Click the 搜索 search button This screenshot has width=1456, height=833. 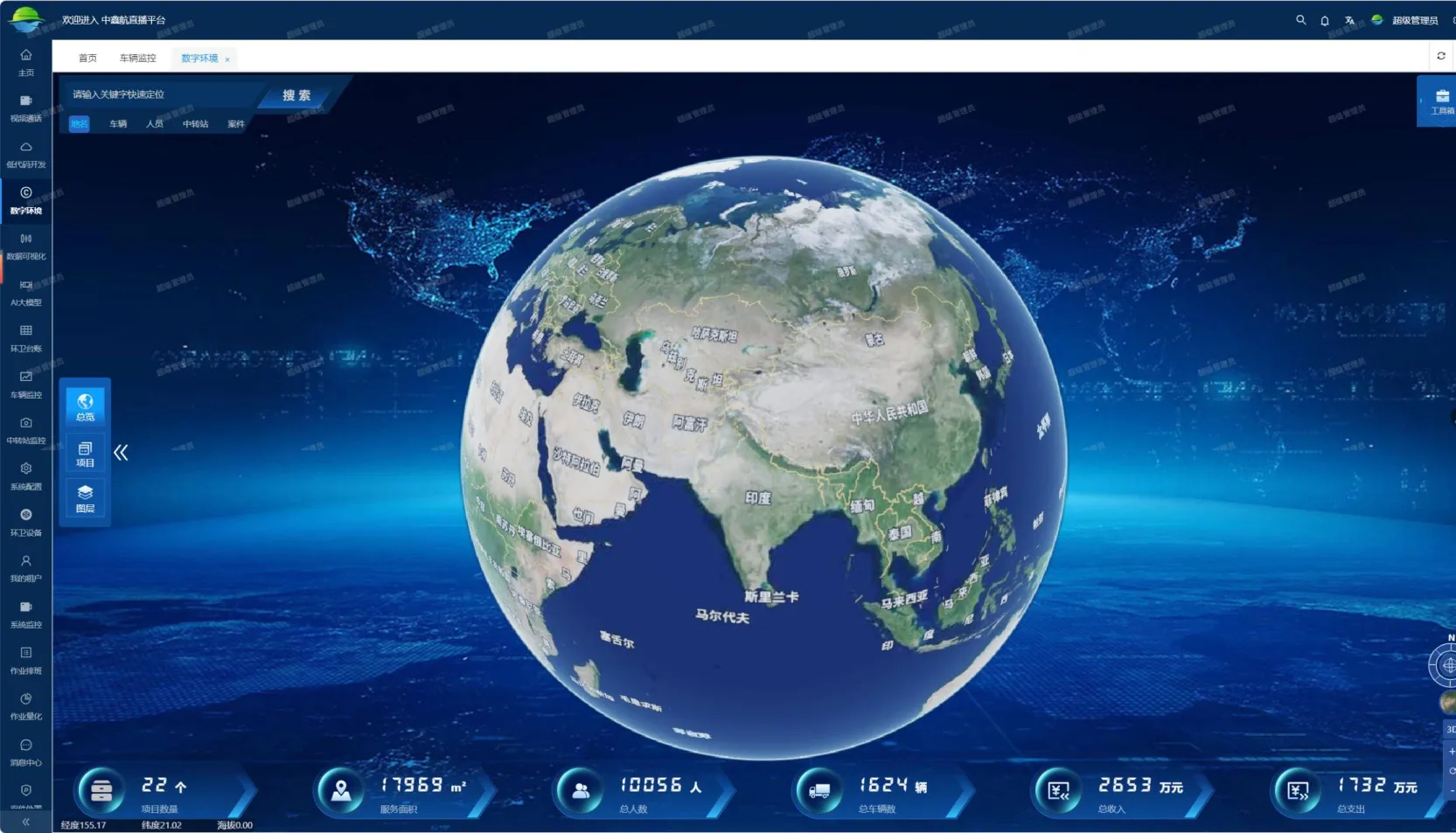tap(296, 95)
